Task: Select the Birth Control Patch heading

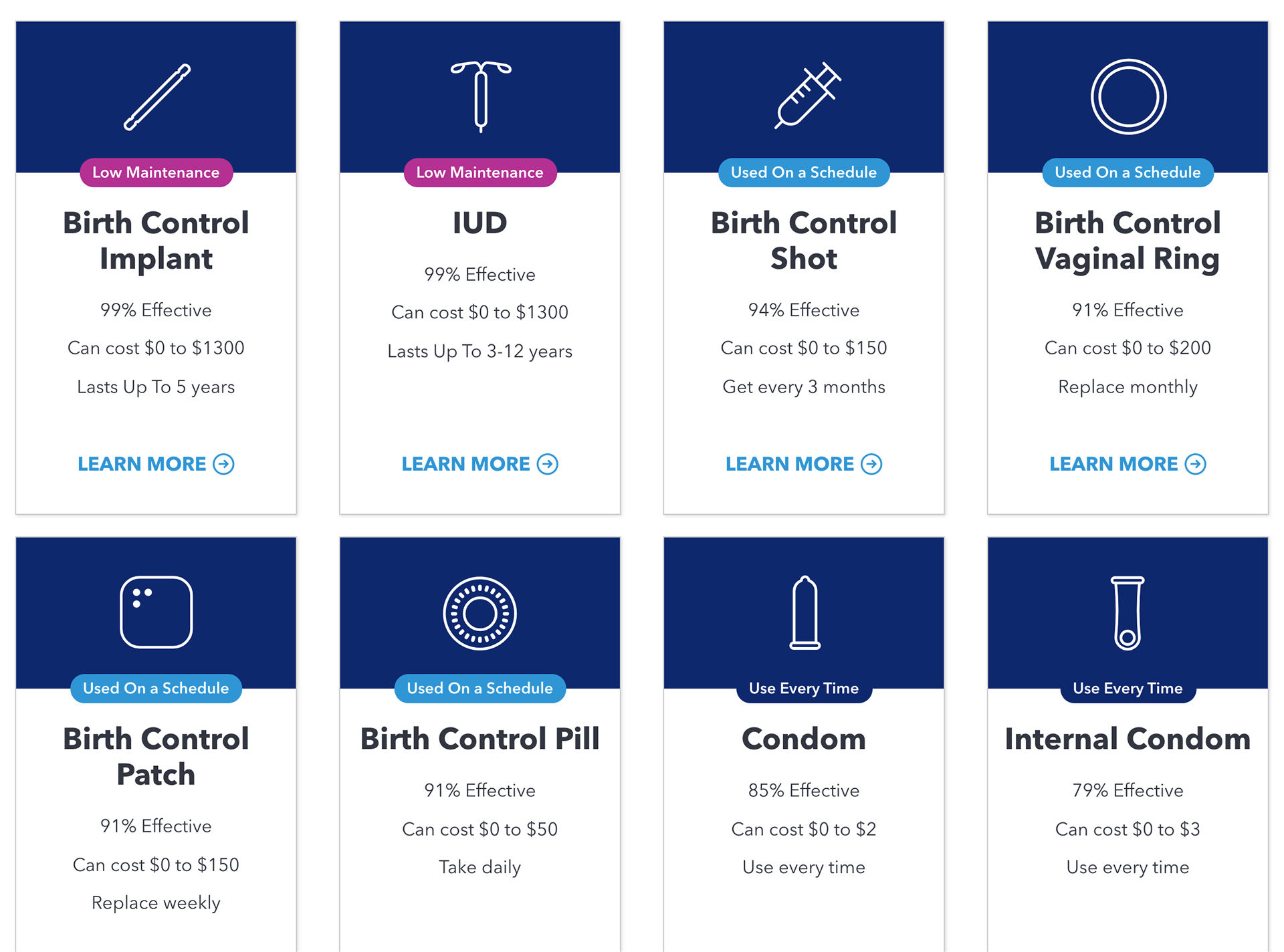Action: [156, 757]
